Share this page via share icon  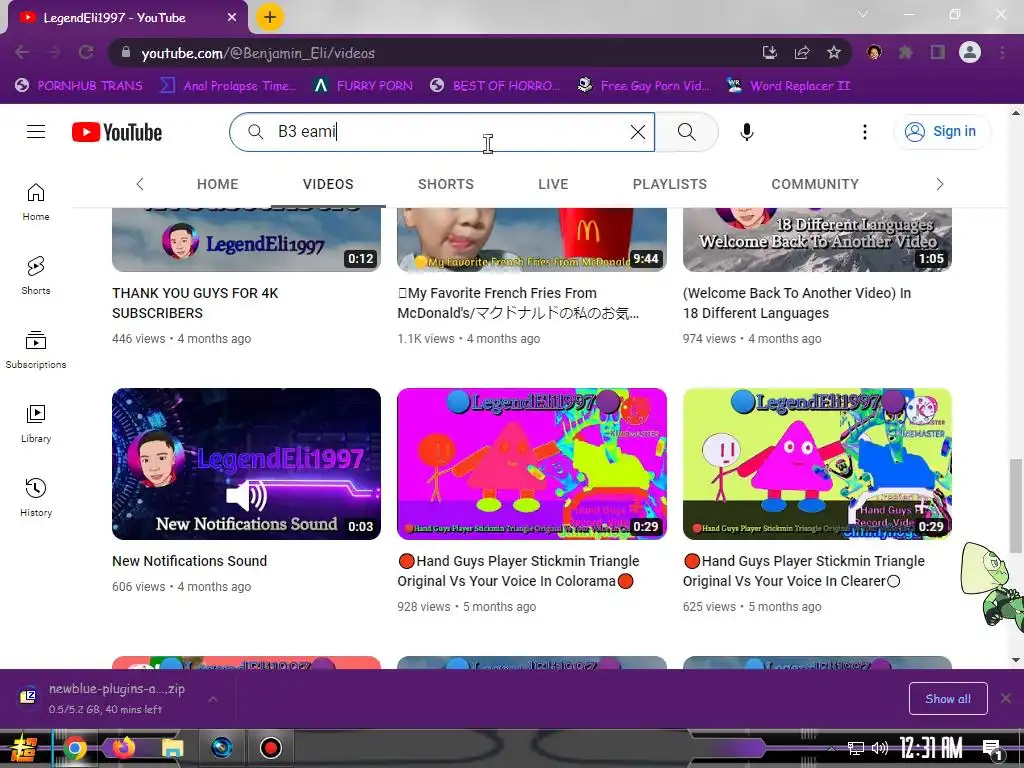pos(802,52)
